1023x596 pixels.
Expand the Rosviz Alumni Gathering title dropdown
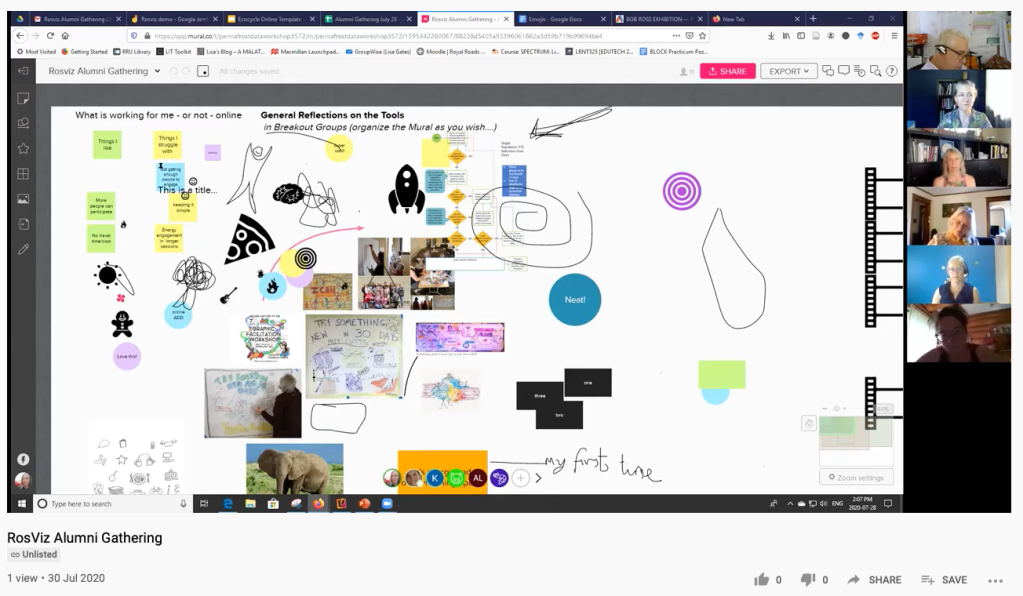tap(157, 71)
